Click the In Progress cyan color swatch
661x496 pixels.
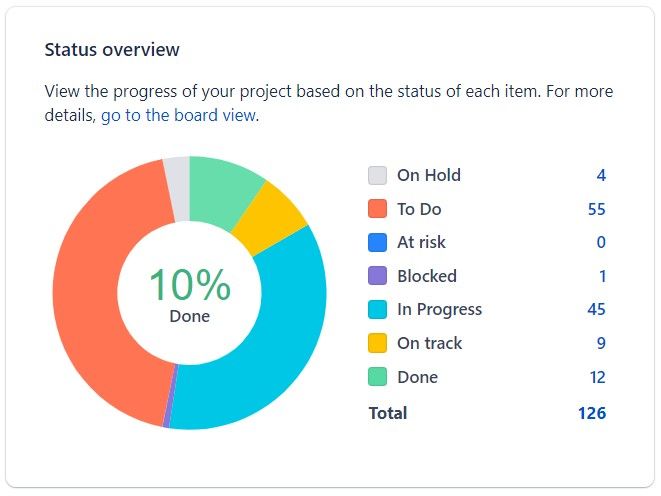click(x=377, y=310)
